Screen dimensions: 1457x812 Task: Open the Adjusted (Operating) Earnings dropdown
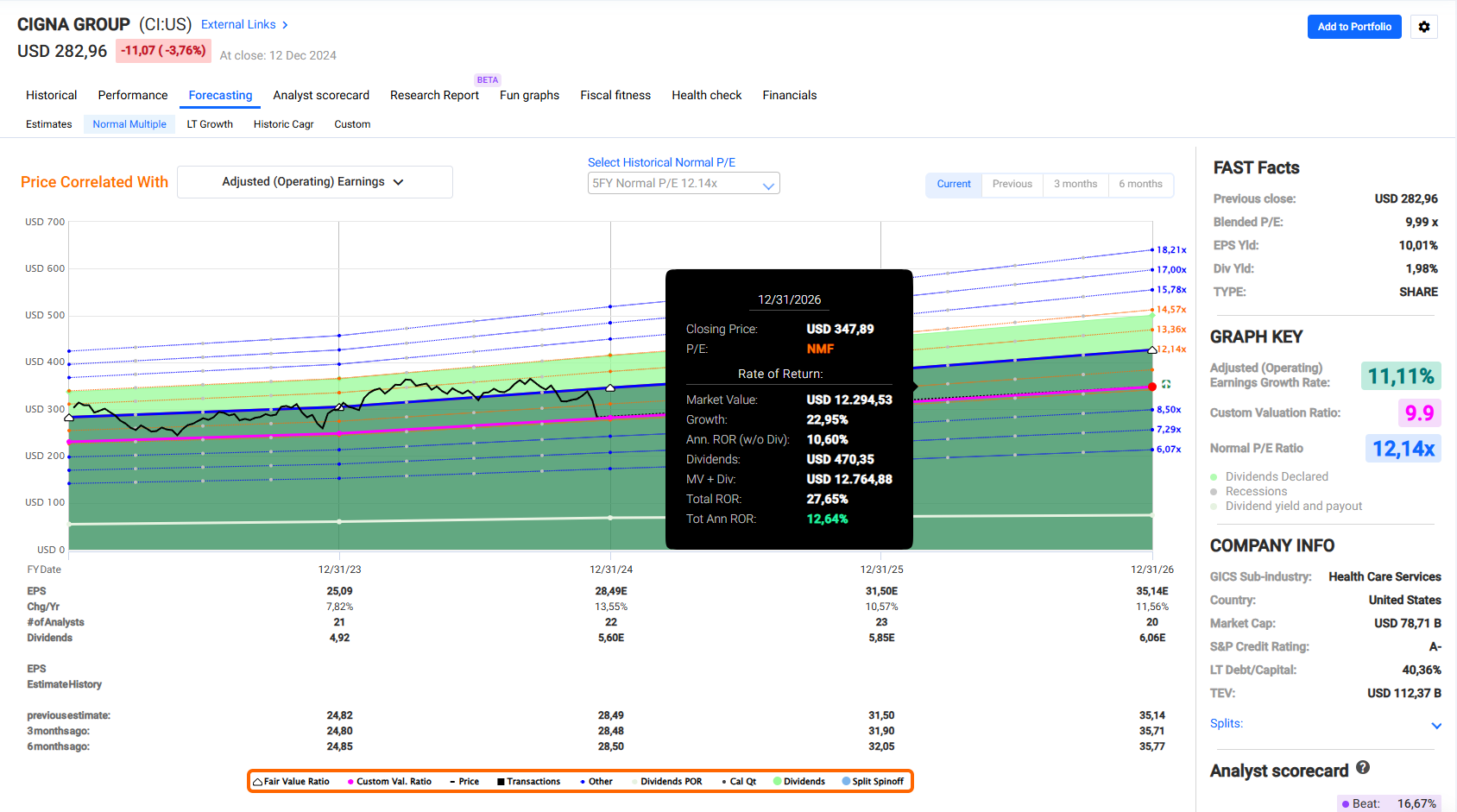[x=315, y=182]
